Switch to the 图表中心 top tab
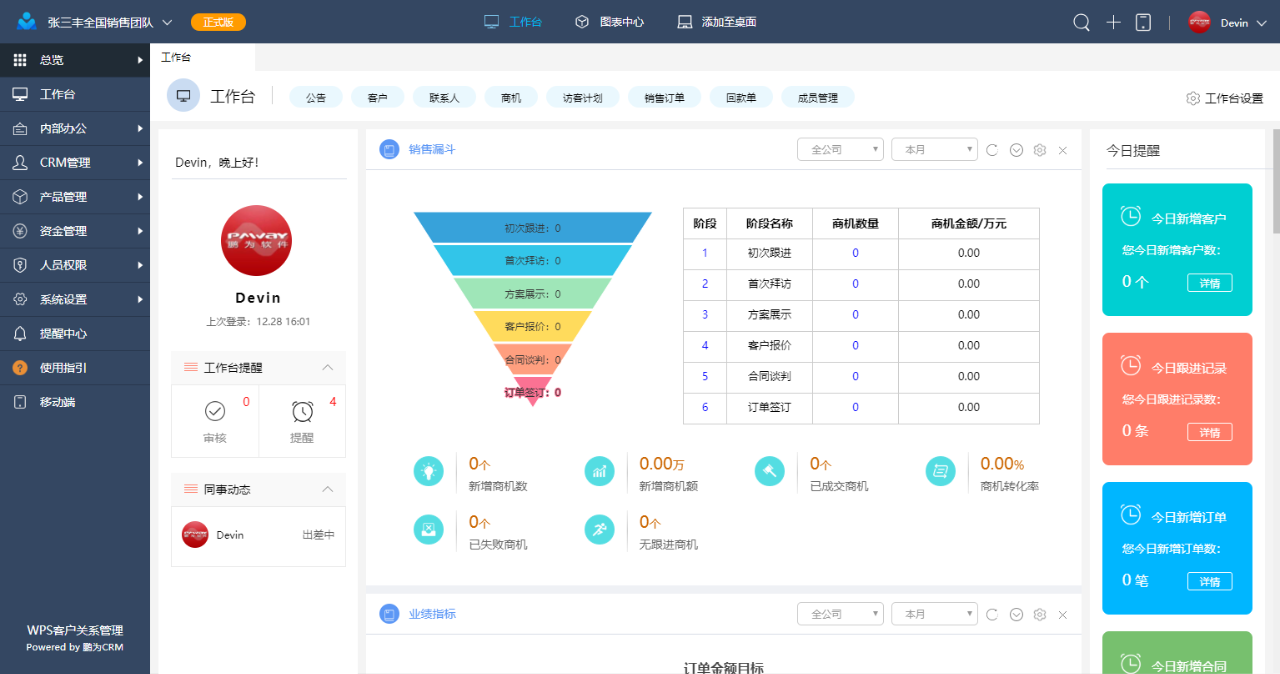 coord(610,22)
